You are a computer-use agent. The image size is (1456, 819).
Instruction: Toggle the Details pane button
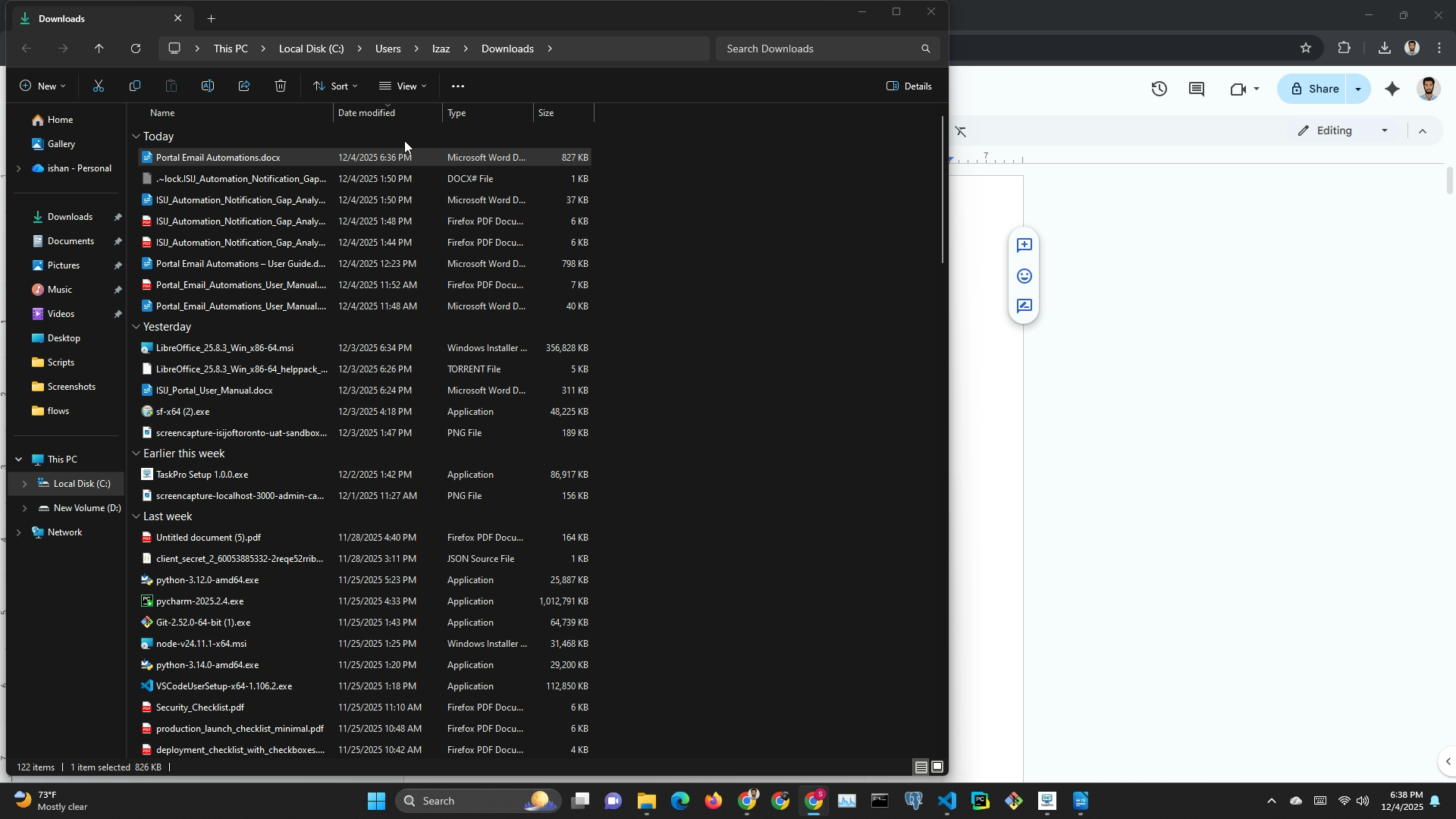pyautogui.click(x=909, y=86)
